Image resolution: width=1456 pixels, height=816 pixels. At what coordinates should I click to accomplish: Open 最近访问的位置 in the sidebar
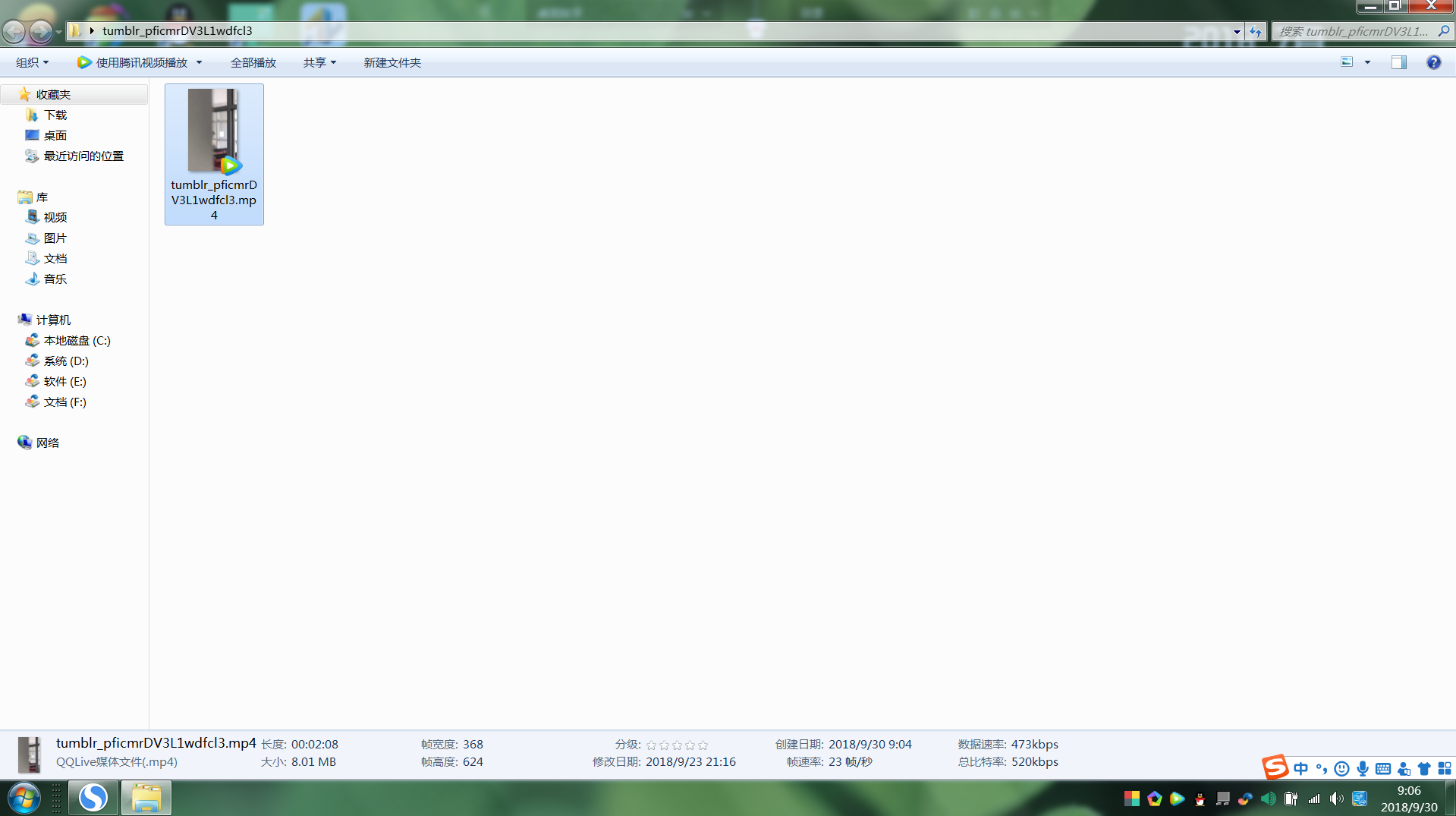83,156
